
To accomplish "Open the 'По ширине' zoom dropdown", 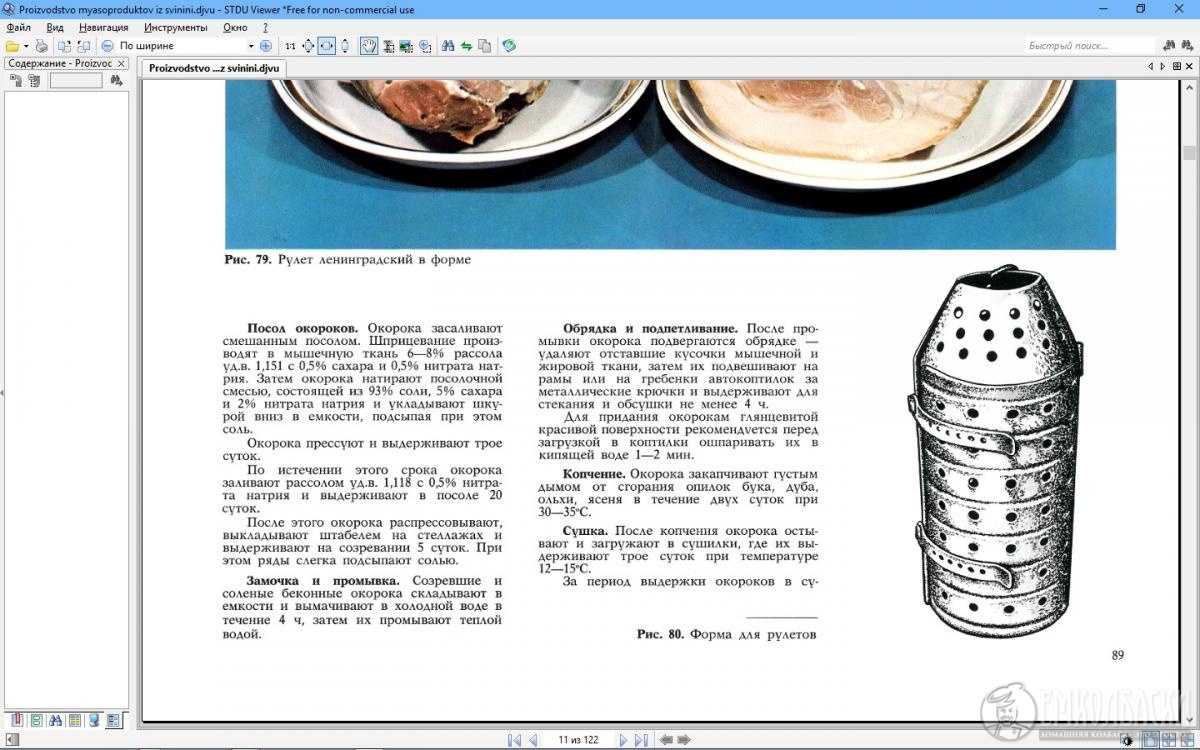I will 251,46.
